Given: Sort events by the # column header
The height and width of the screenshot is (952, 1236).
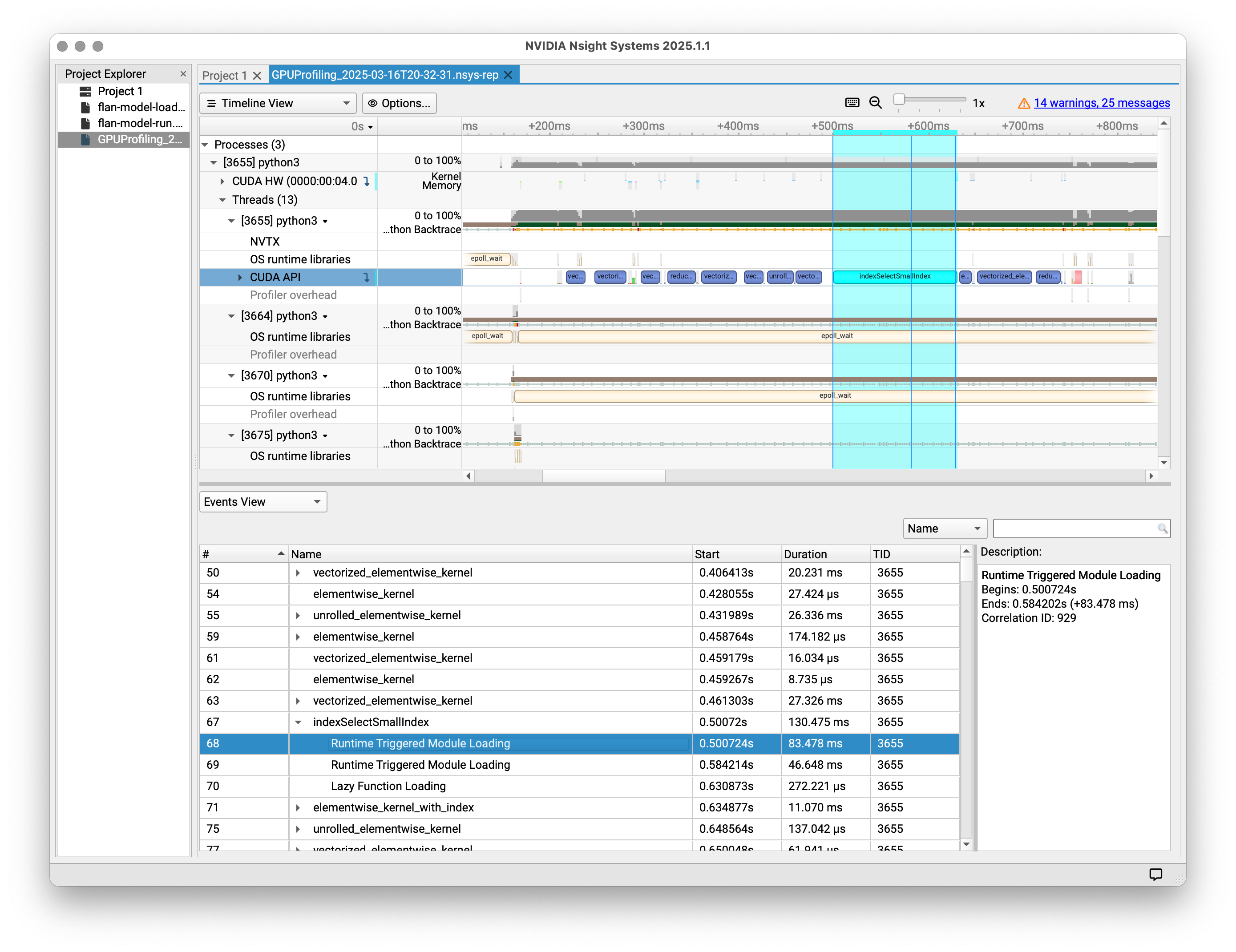Looking at the screenshot, I should coord(244,554).
